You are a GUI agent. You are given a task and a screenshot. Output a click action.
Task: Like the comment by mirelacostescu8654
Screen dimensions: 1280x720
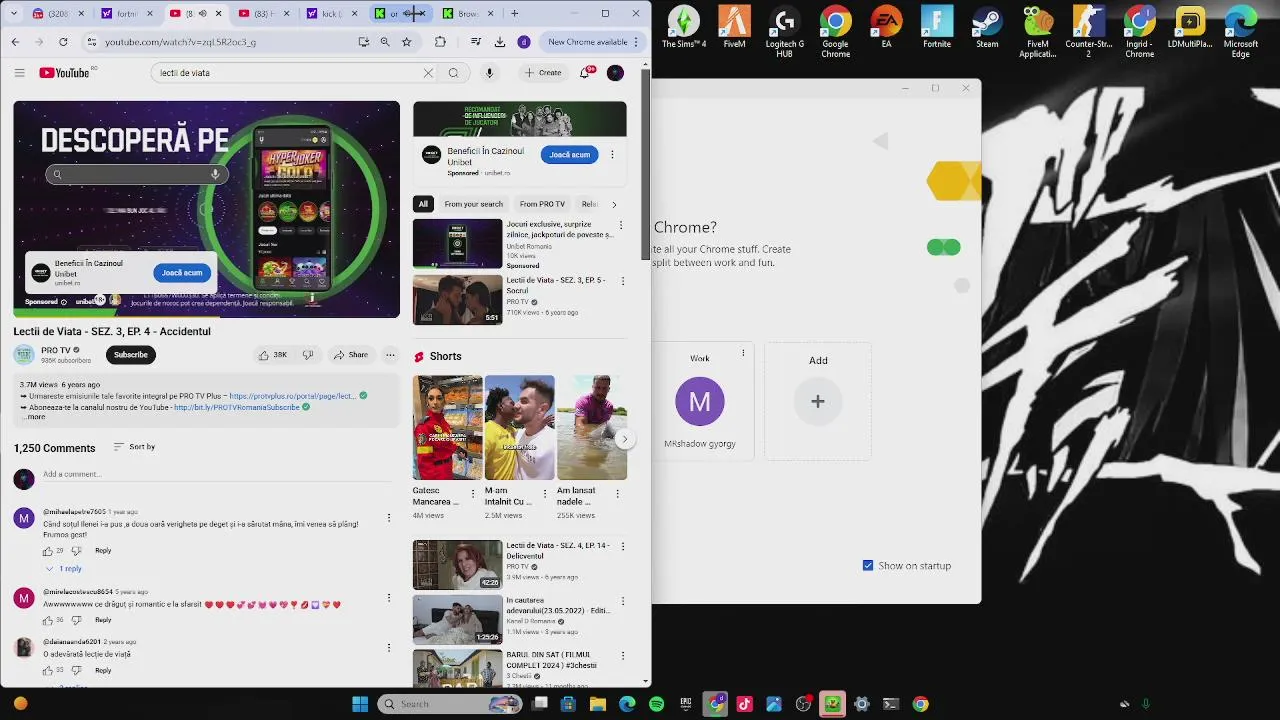(x=47, y=620)
